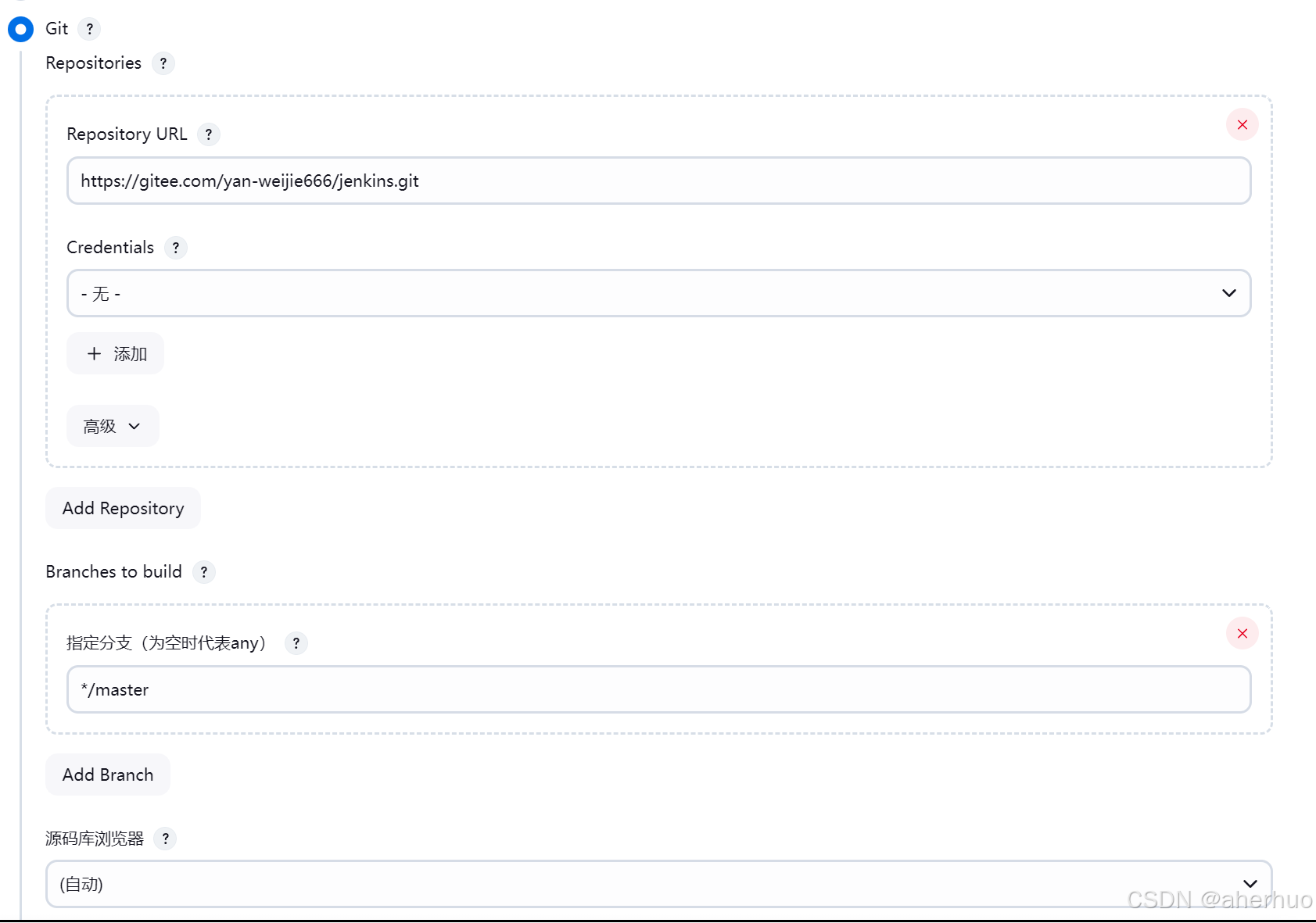Image resolution: width=1316 pixels, height=923 pixels.
Task: Open help for Repositories
Action: (x=163, y=63)
